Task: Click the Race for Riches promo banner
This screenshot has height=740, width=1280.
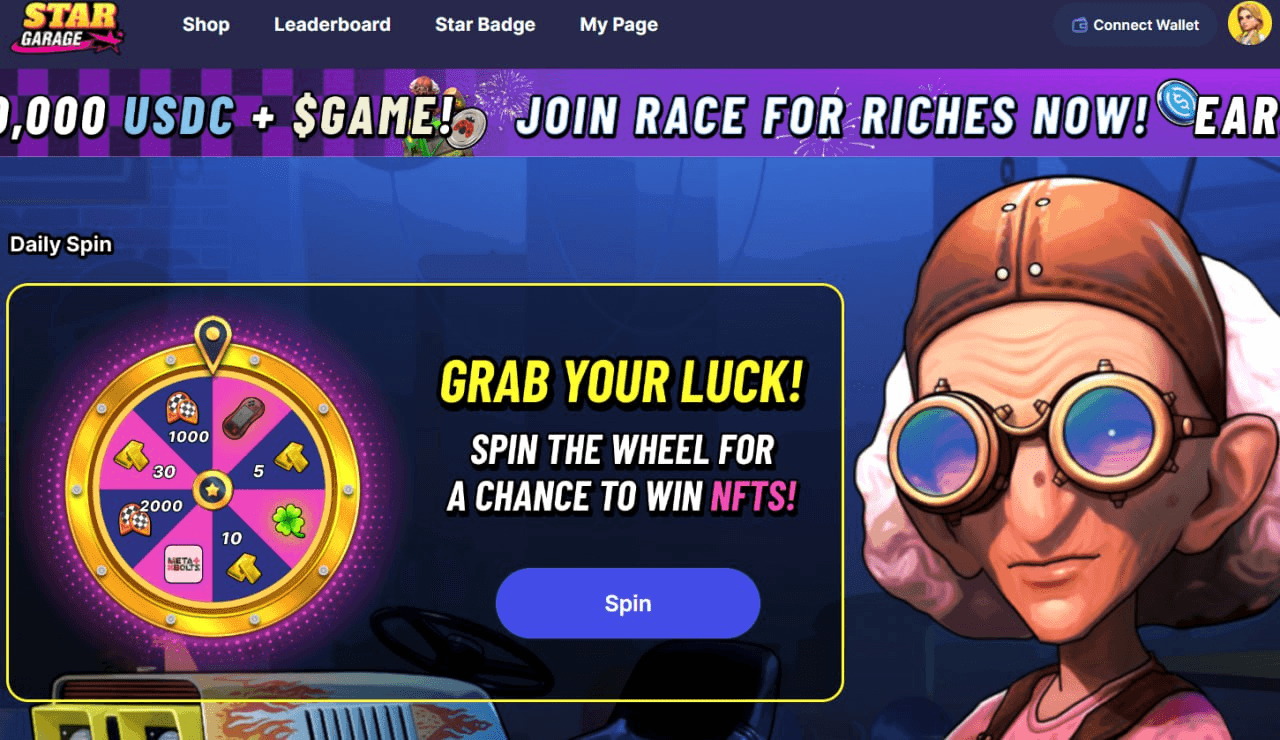Action: click(640, 113)
